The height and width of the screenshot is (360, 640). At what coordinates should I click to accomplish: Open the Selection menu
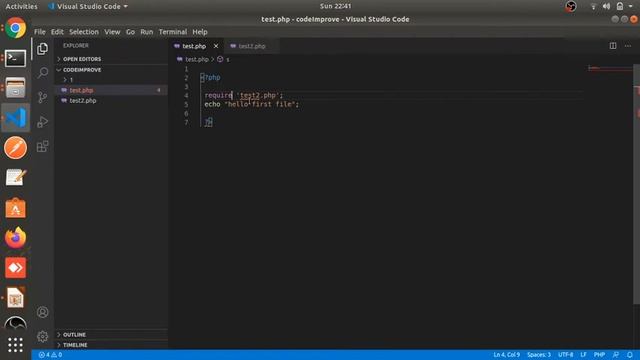(x=84, y=32)
